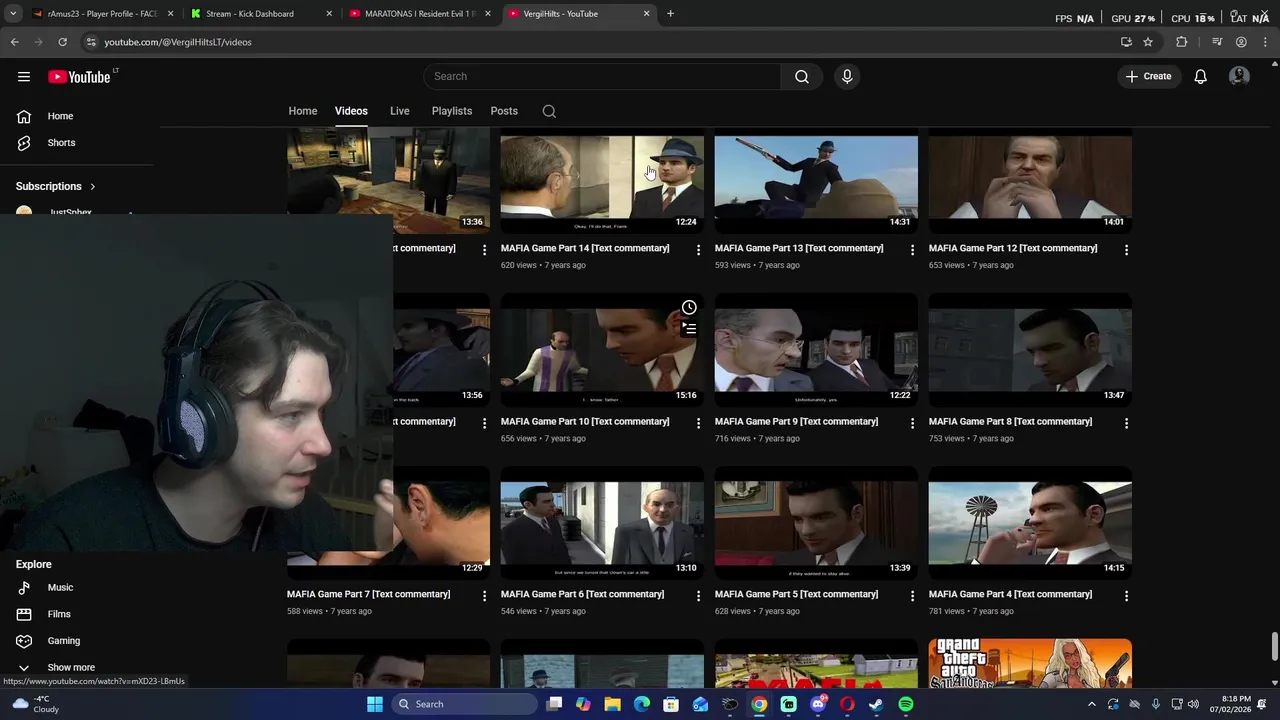
Task: Open MAFIA Game Part 14 title link
Action: tap(585, 248)
